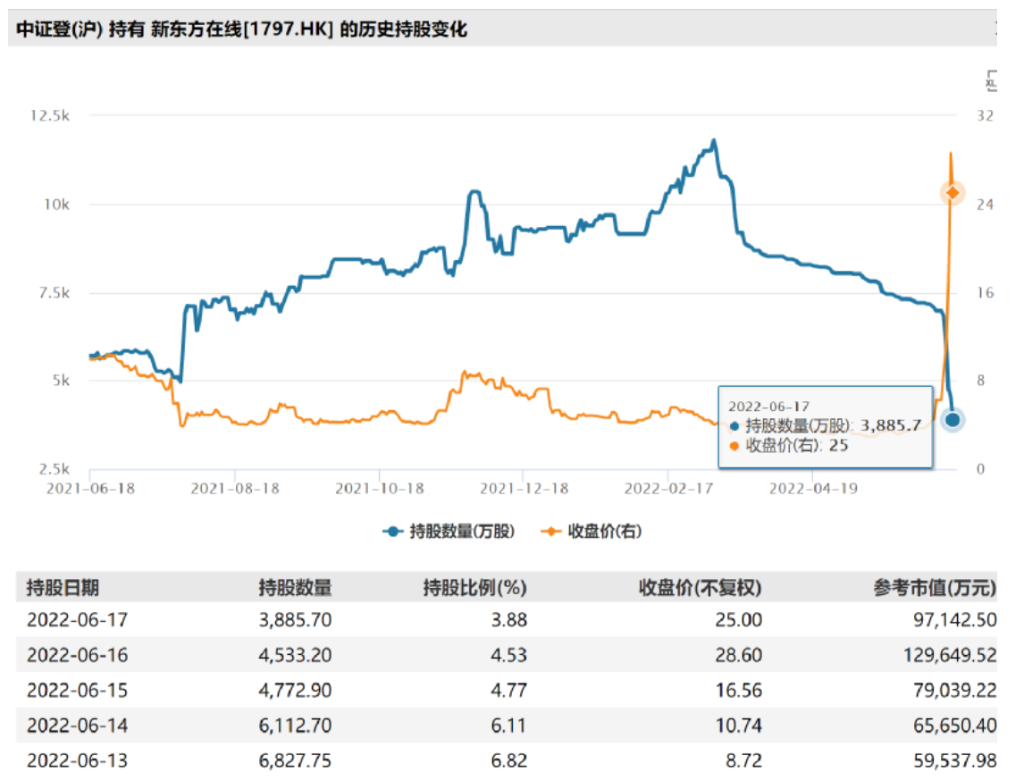Click the holdings value 4,772.90

[295, 690]
